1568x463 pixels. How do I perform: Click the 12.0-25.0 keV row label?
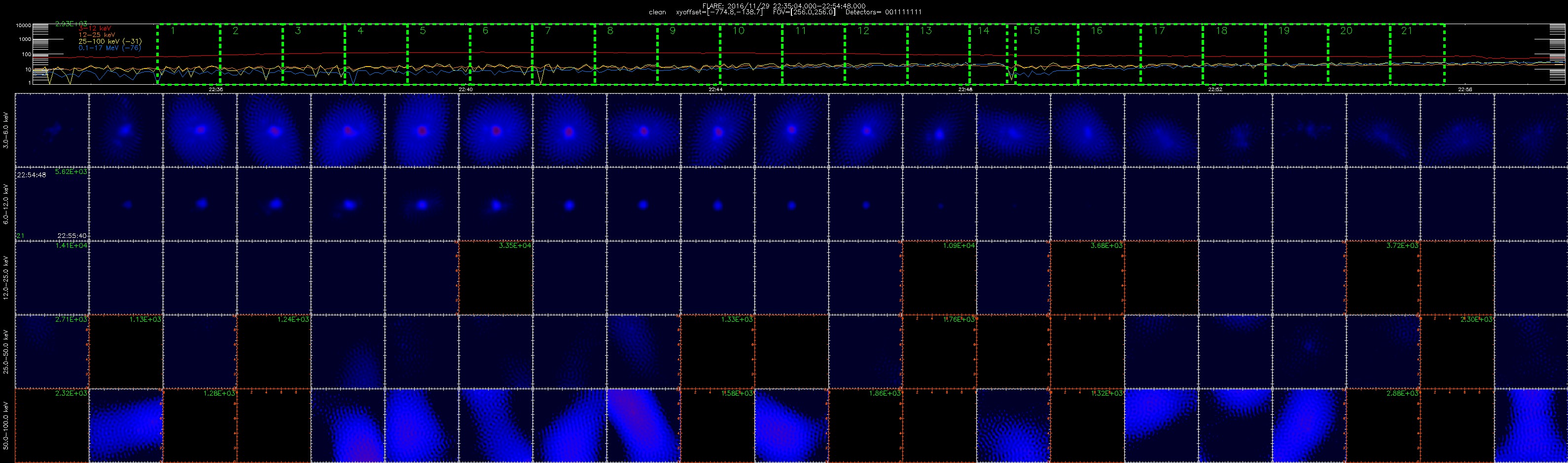point(6,277)
